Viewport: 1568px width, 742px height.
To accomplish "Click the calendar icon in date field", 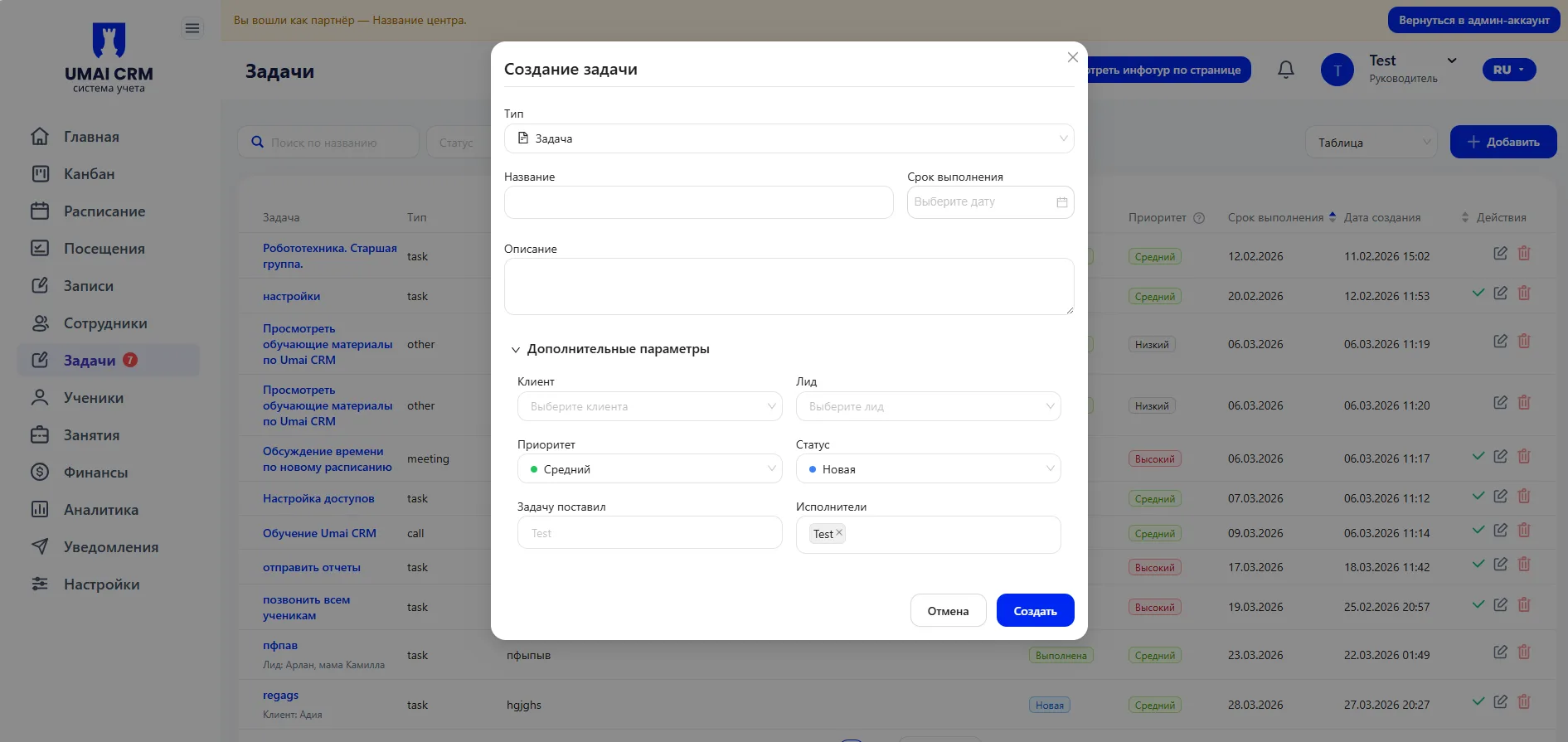I will pyautogui.click(x=1061, y=202).
